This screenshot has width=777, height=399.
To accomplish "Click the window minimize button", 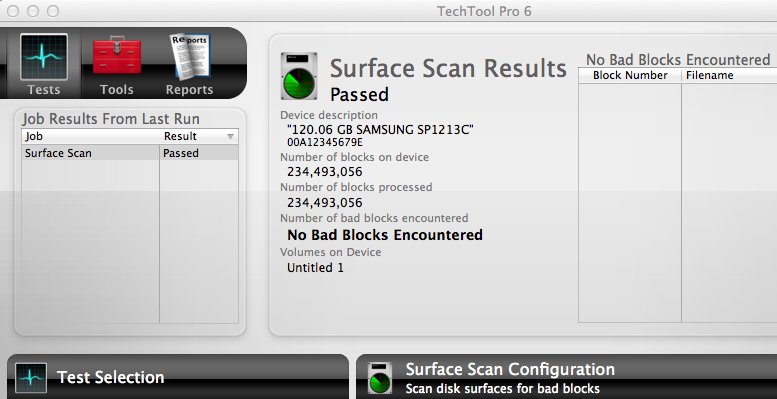I will click(x=33, y=11).
